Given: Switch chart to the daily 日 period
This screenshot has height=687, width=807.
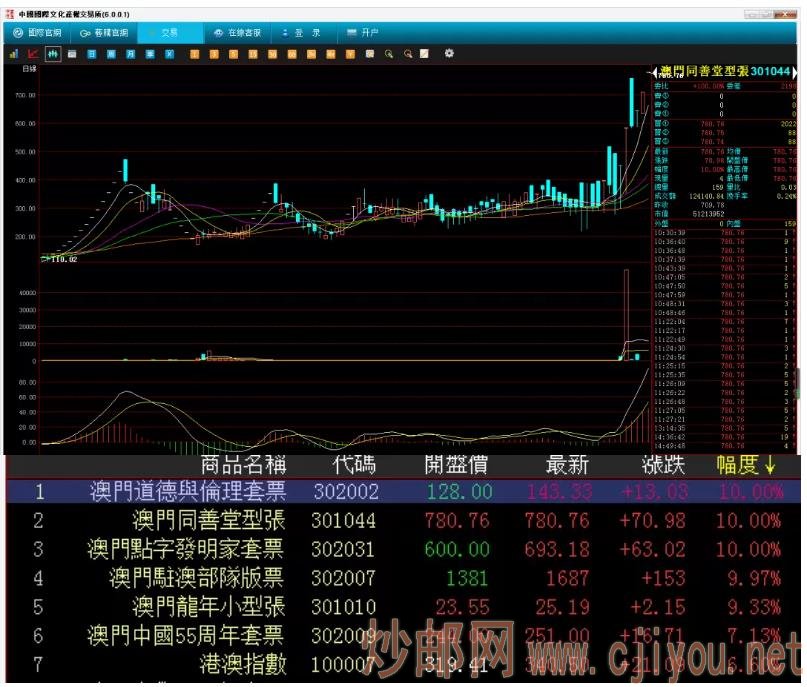Looking at the screenshot, I should [x=92, y=54].
